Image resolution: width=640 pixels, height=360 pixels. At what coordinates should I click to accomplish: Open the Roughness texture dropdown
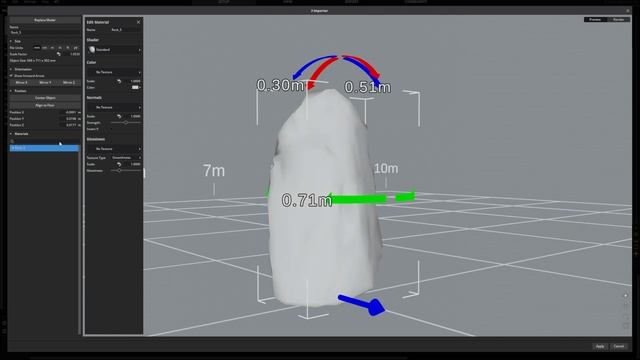[114, 149]
